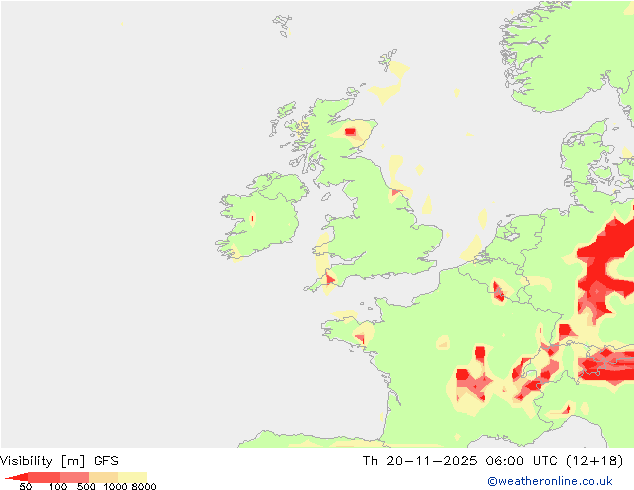Screen dimensions: 634x490
Task: Click the below-50 red arrow legend swatch
Action: coord(19,477)
